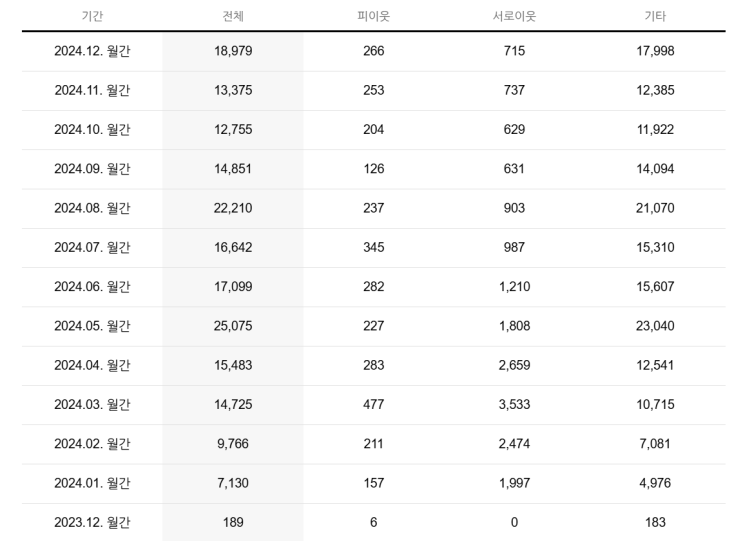Image resolution: width=743 pixels, height=541 pixels.
Task: Select the total value 7,130
Action: coord(233,483)
